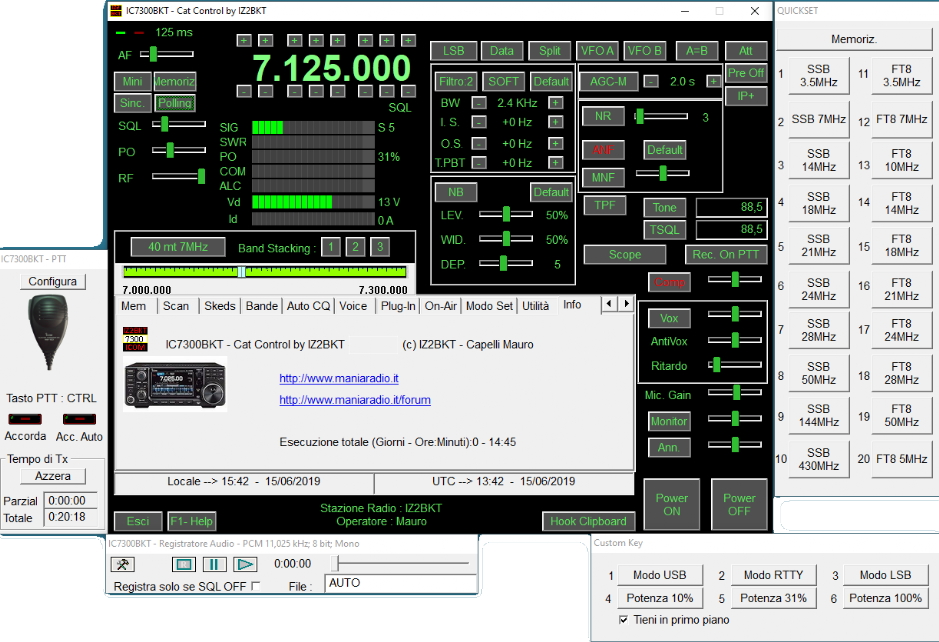This screenshot has height=642, width=939.
Task: Start playback in the audio recorder
Action: pos(245,564)
